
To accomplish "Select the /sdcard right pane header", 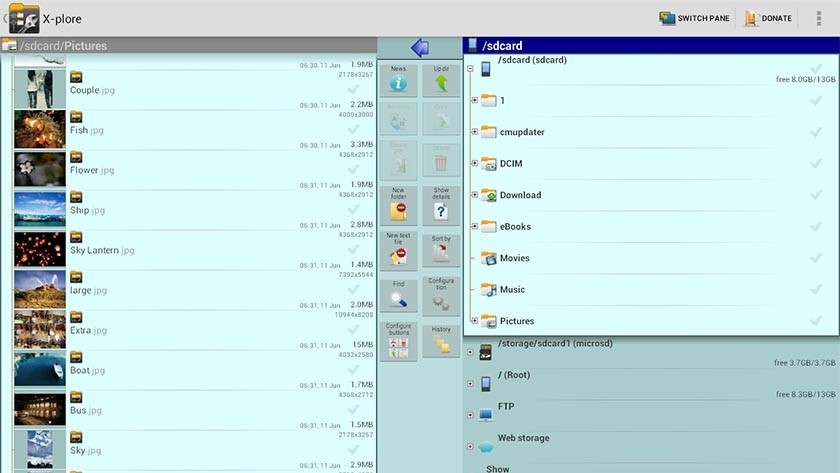I will click(x=651, y=46).
